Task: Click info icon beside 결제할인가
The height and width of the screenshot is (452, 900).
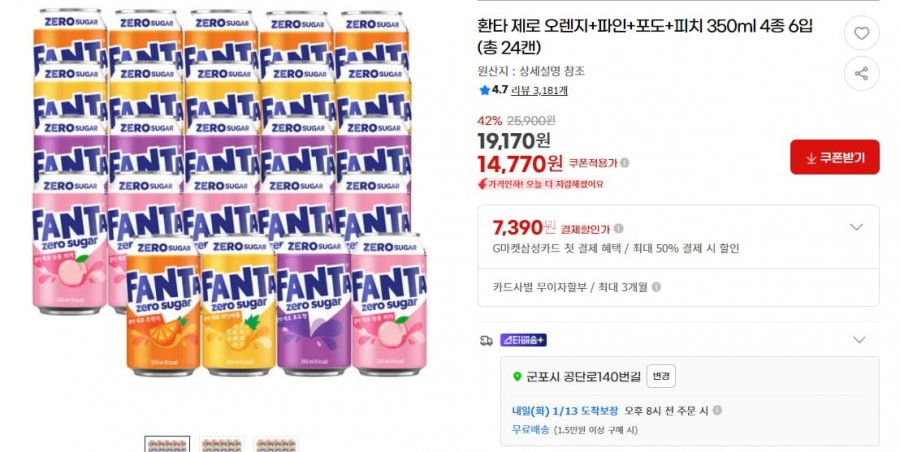Action: (x=618, y=228)
